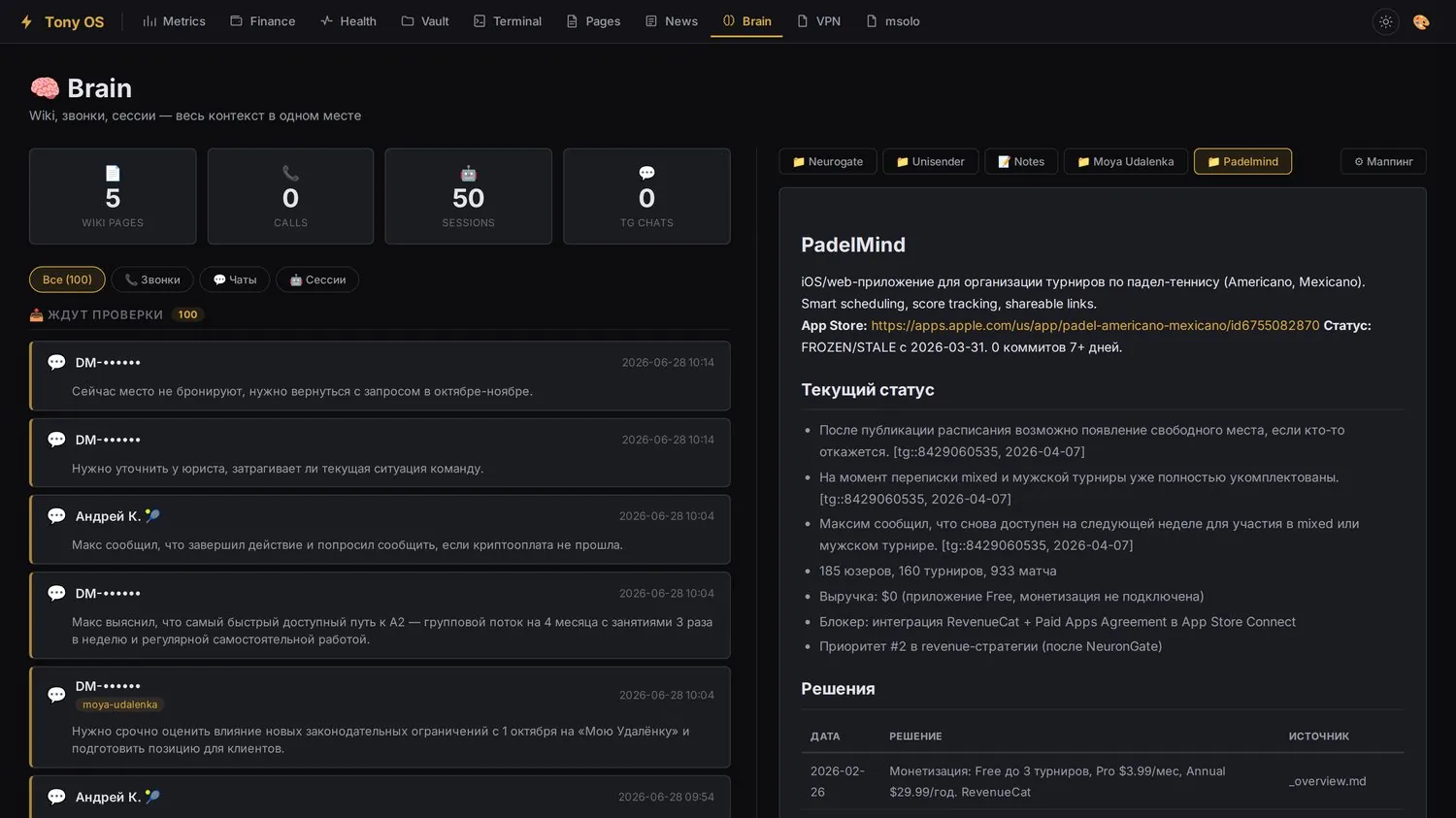Click the Sessions robot icon
This screenshot has width=1456, height=818.
coord(468,173)
